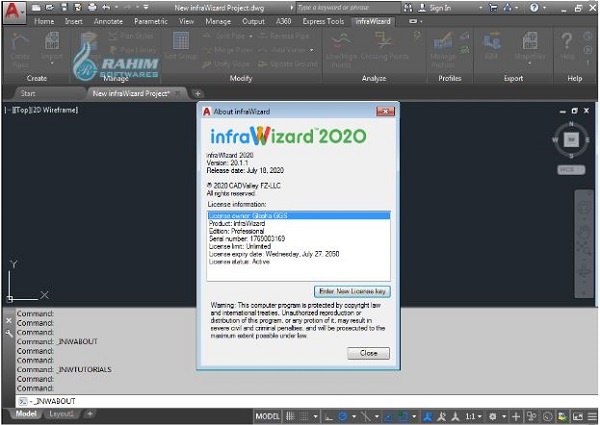Click MODEL space button in status bar

(x=267, y=417)
